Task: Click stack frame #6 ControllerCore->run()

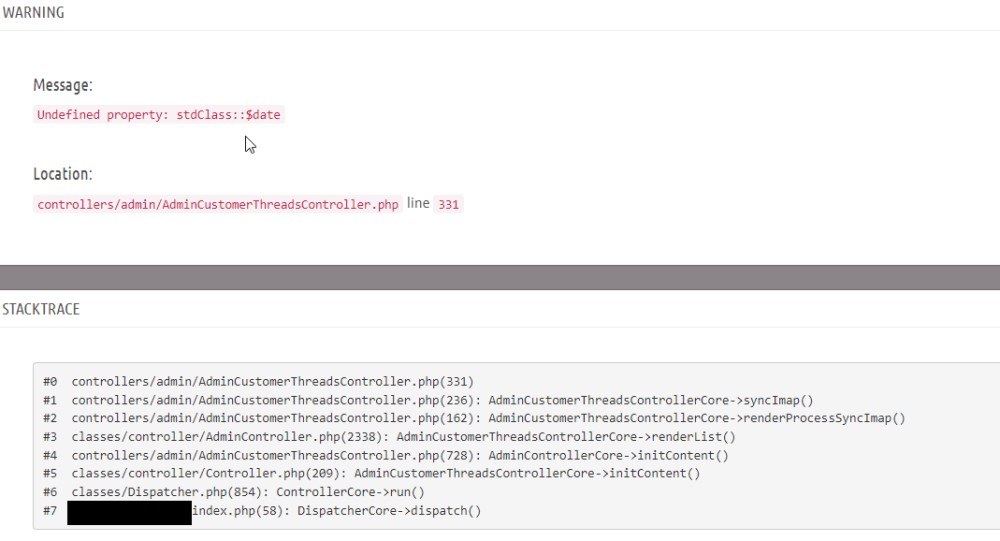Action: (248, 492)
